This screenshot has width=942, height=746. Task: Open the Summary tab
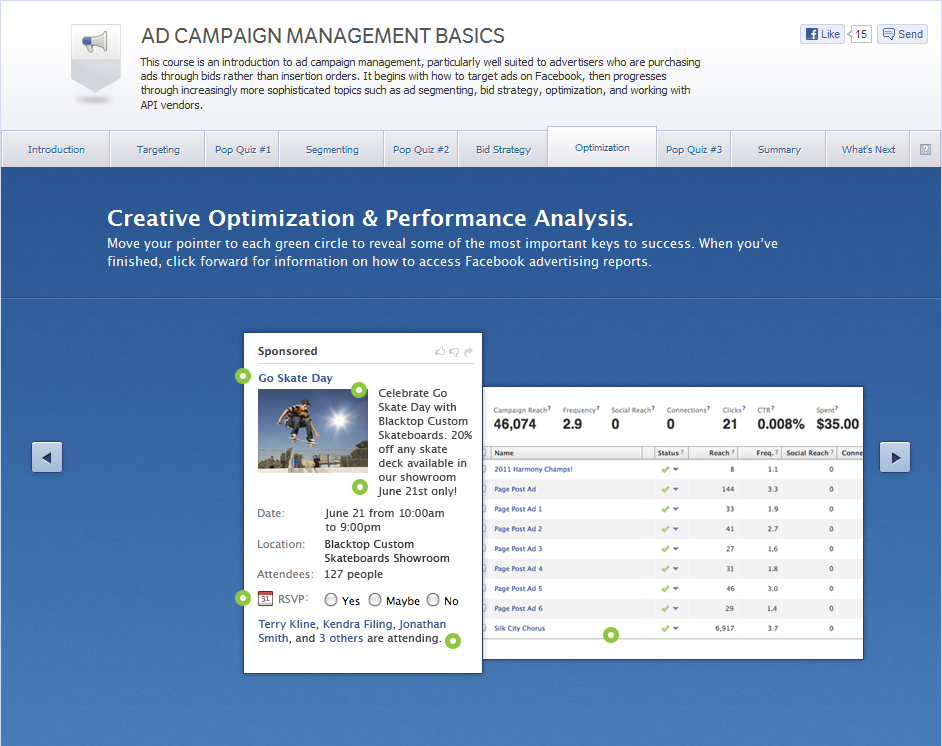click(x=779, y=150)
